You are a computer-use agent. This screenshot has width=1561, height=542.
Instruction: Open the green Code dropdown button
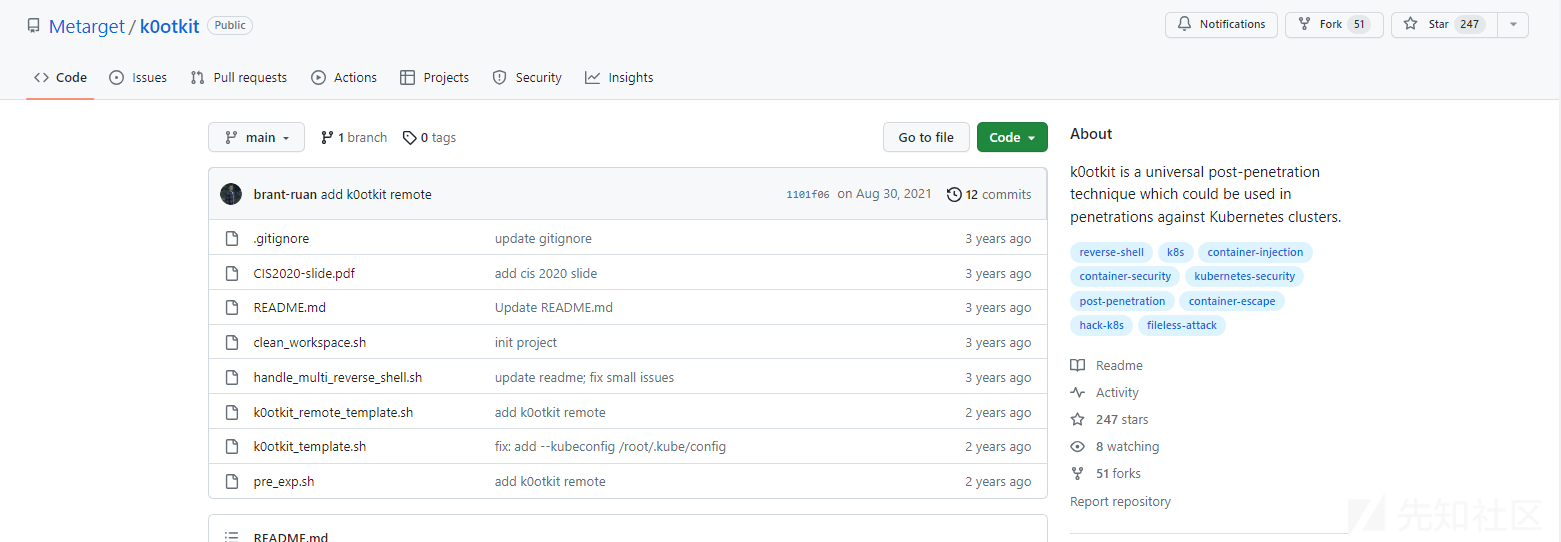pos(1012,138)
